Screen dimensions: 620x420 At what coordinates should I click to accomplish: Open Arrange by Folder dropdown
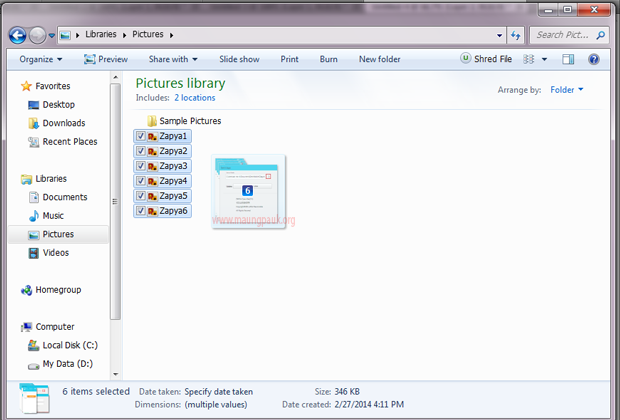pyautogui.click(x=567, y=90)
